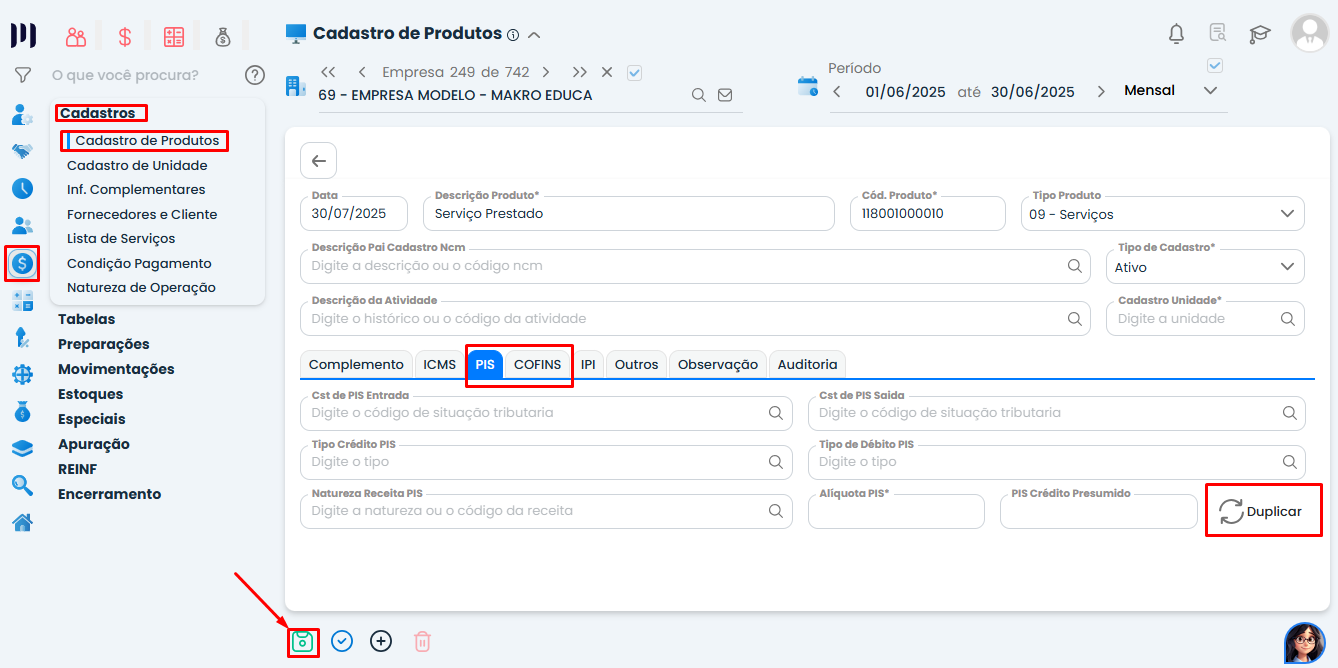Save record with green disk icon
The height and width of the screenshot is (668, 1338).
(303, 641)
